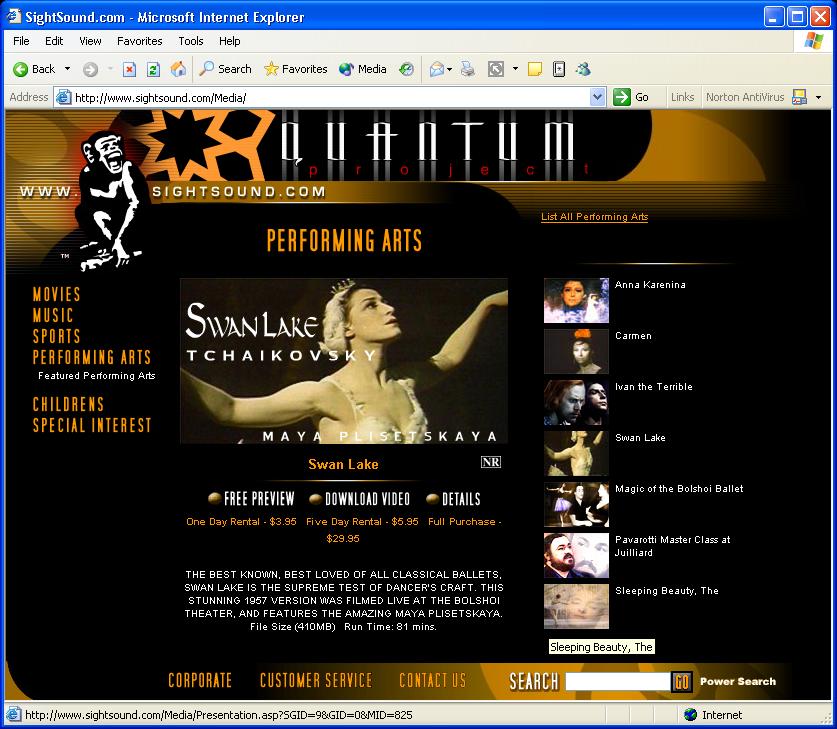Click the Anna Karenina thumbnail
Image resolution: width=837 pixels, height=729 pixels.
coord(577,300)
